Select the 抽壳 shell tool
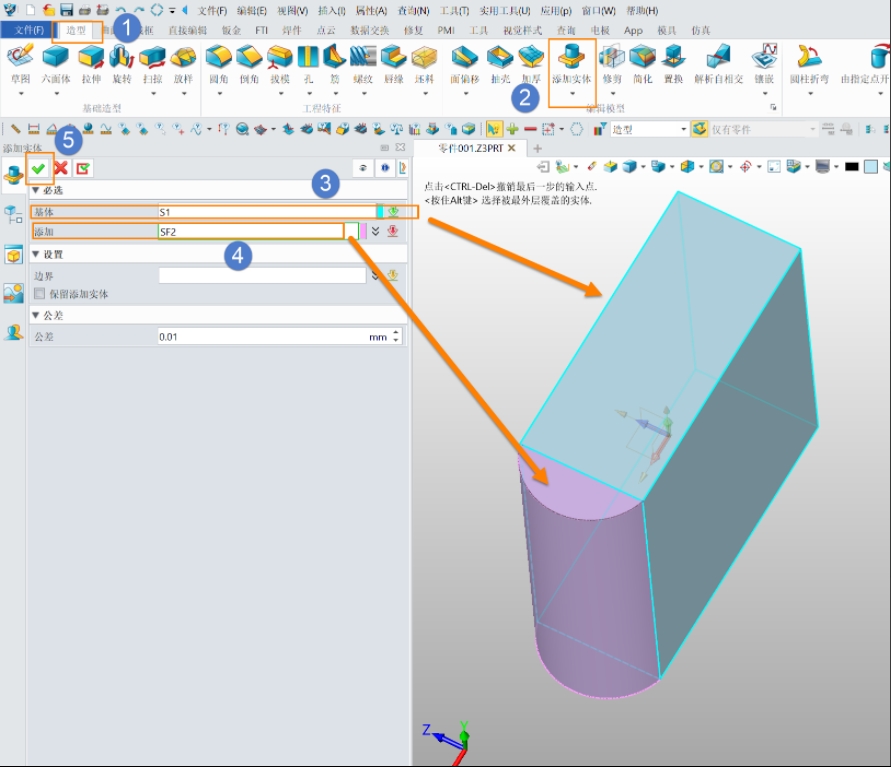The width and height of the screenshot is (891, 767). (x=500, y=64)
